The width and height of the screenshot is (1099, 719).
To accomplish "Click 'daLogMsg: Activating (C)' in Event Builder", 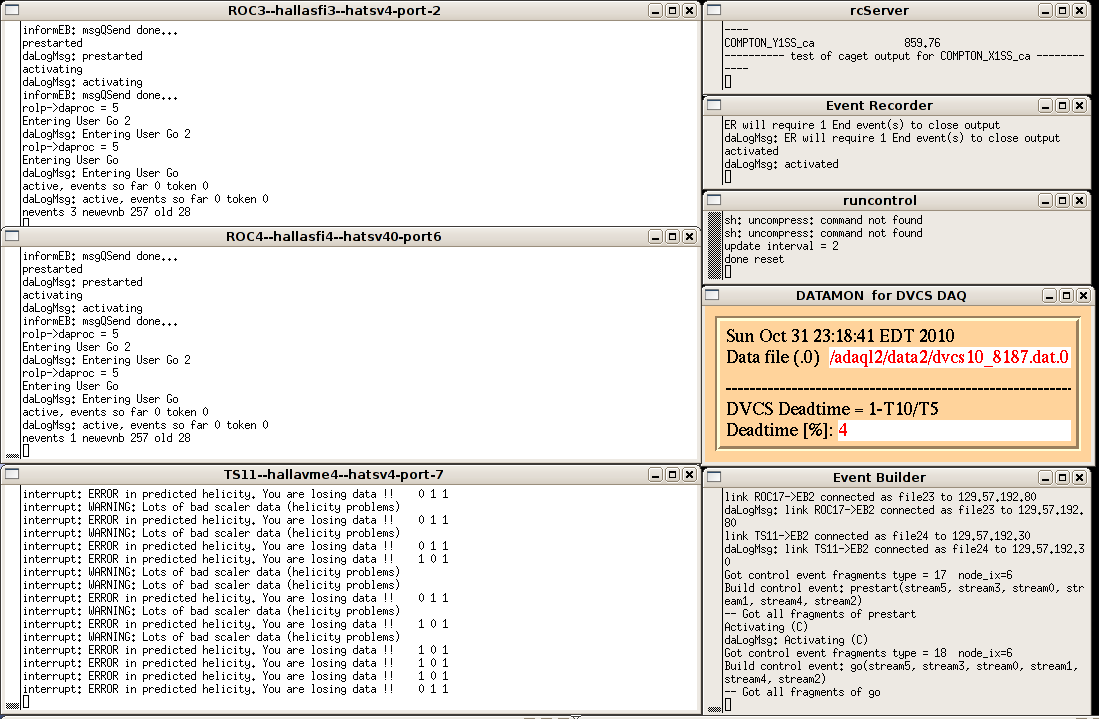I will coord(796,640).
